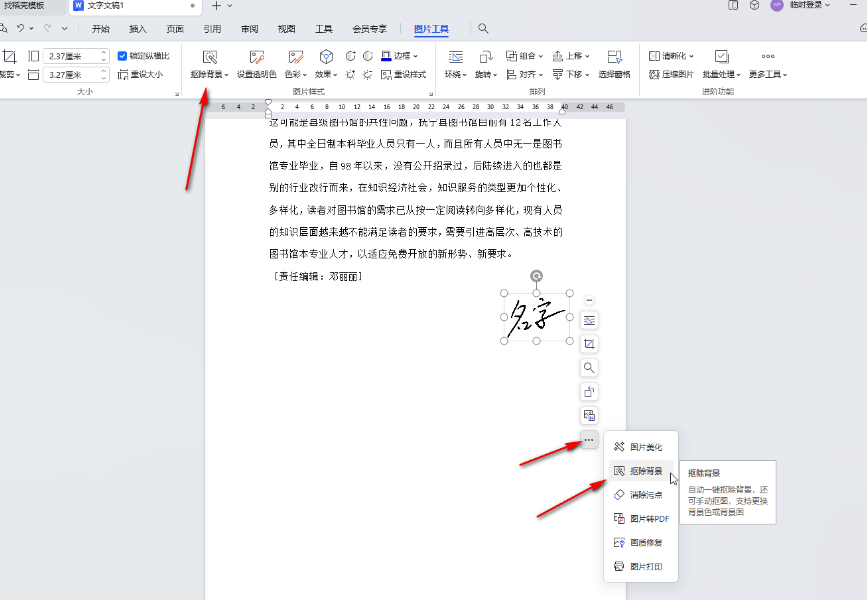The image size is (867, 600).
Task: Click the search icon in menu bar
Action: [x=483, y=28]
